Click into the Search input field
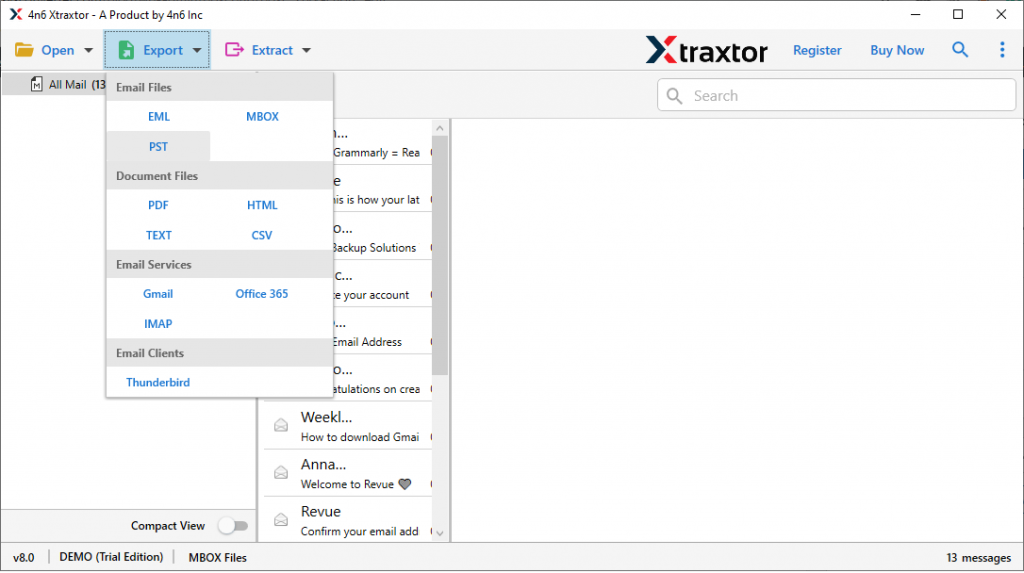1024x573 pixels. [837, 95]
